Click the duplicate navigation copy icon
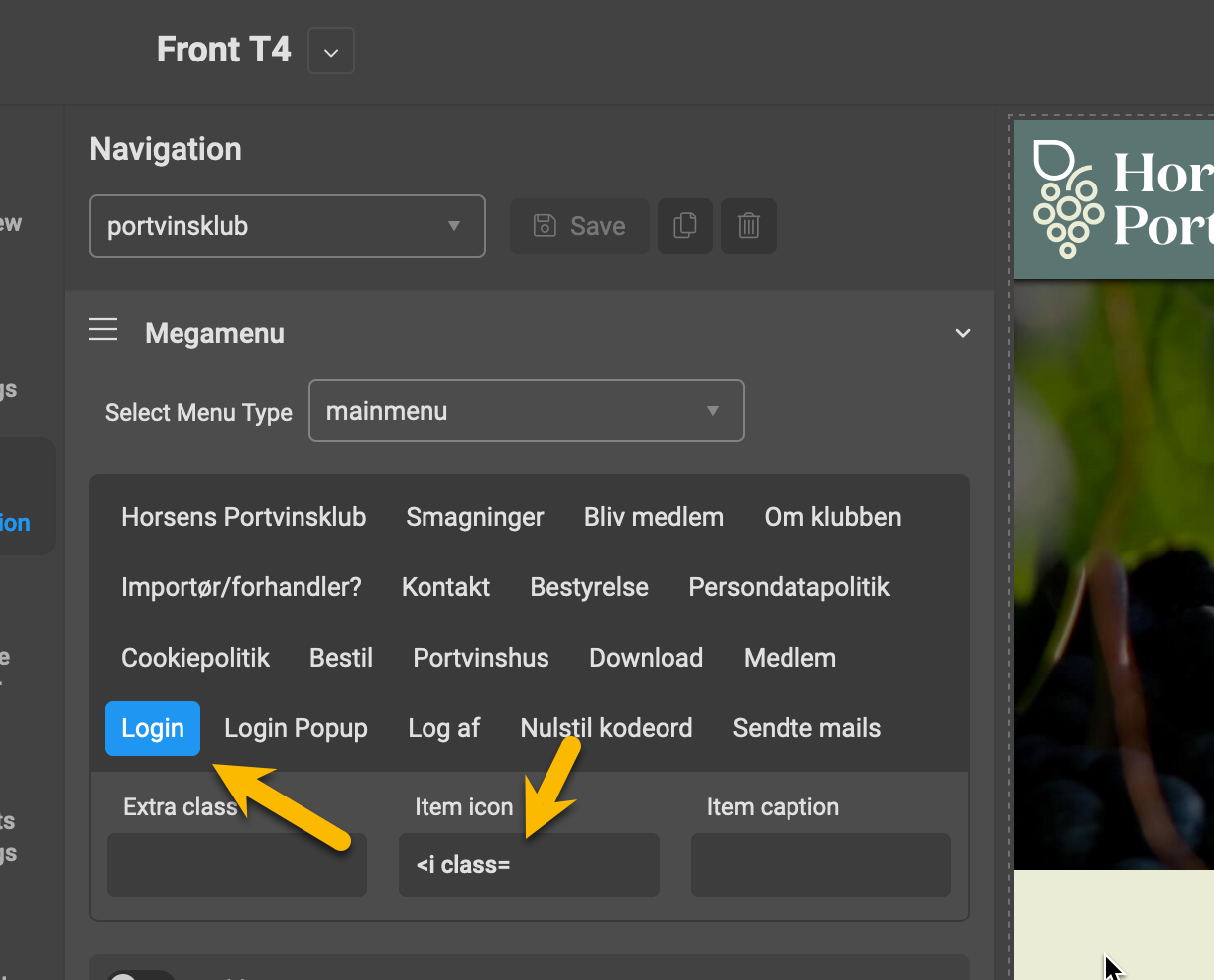This screenshot has height=980, width=1214. (684, 226)
